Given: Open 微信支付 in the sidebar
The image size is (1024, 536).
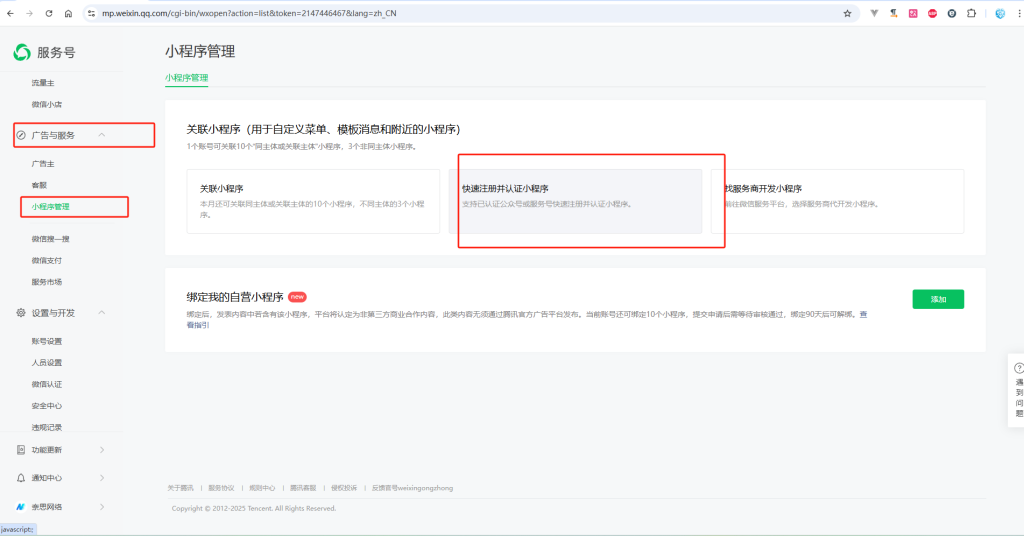Looking at the screenshot, I should pyautogui.click(x=46, y=260).
